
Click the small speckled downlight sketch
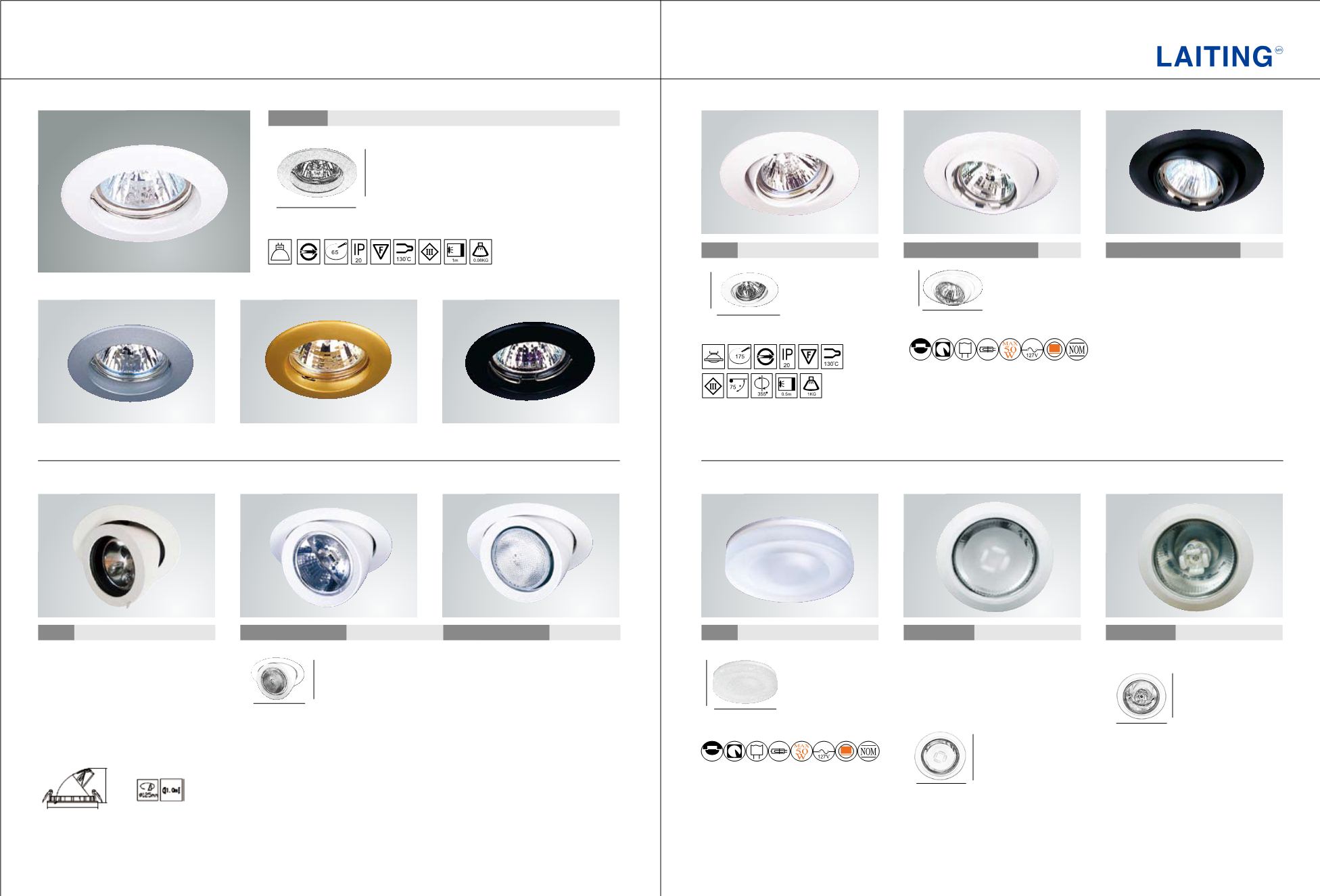click(318, 172)
